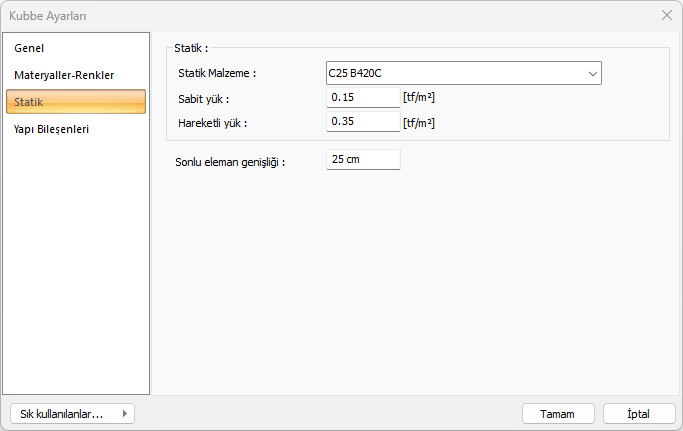Click the tf/m² unit beside Sabit yük
Screen dimensions: 683x431
click(x=419, y=98)
